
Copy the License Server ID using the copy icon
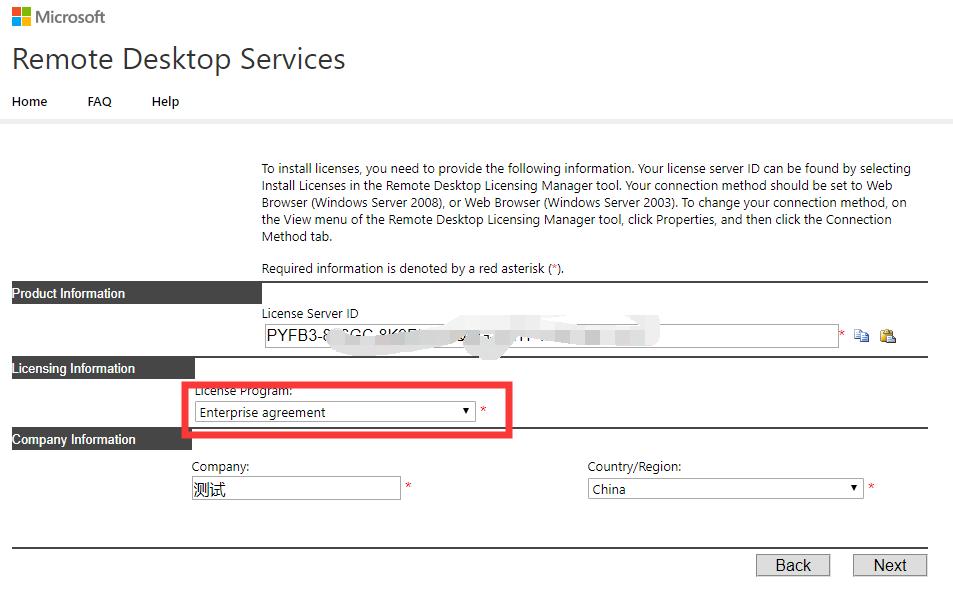pos(861,336)
